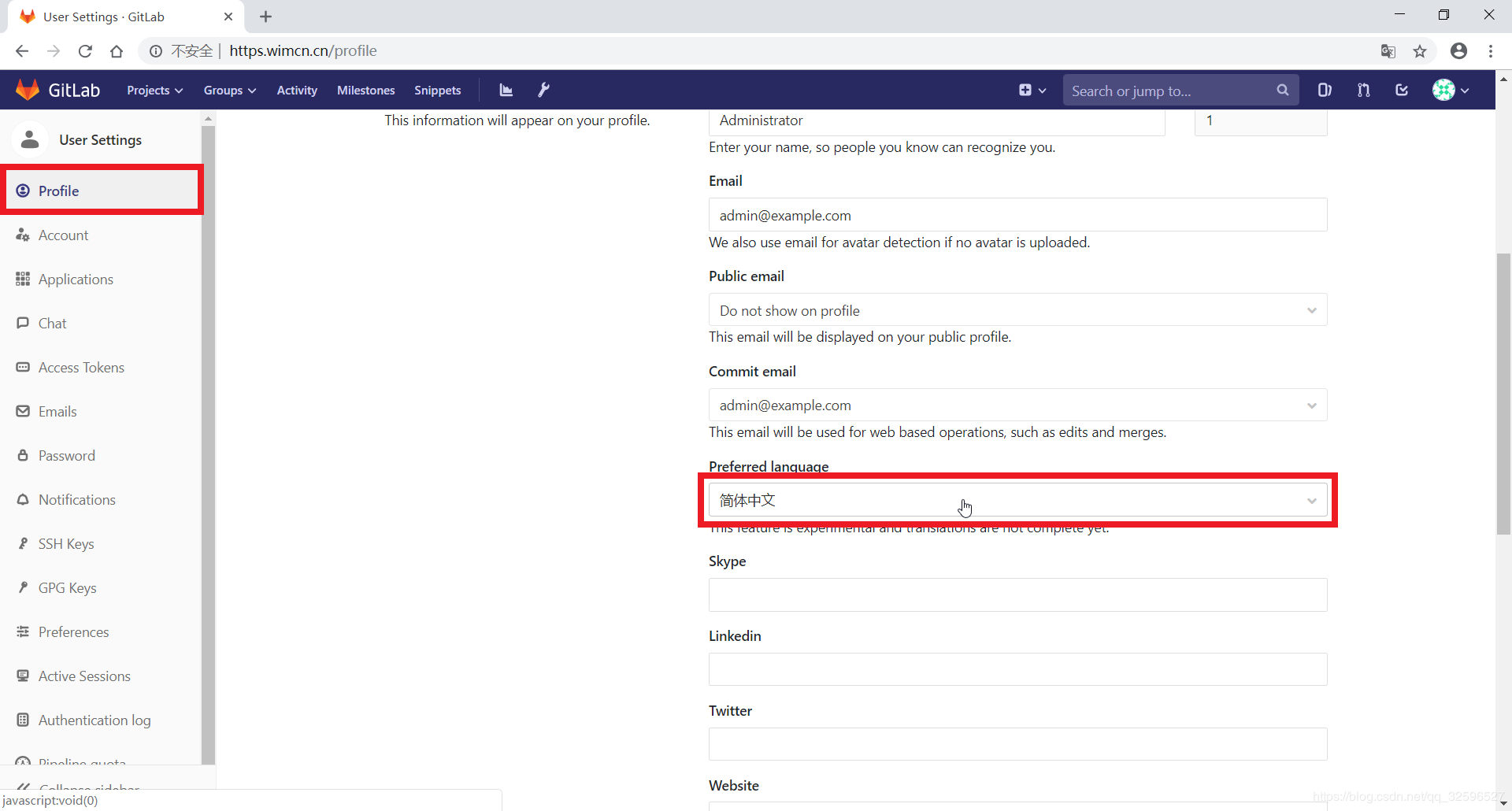The image size is (1512, 811).
Task: Open the user avatar menu
Action: 1450,91
